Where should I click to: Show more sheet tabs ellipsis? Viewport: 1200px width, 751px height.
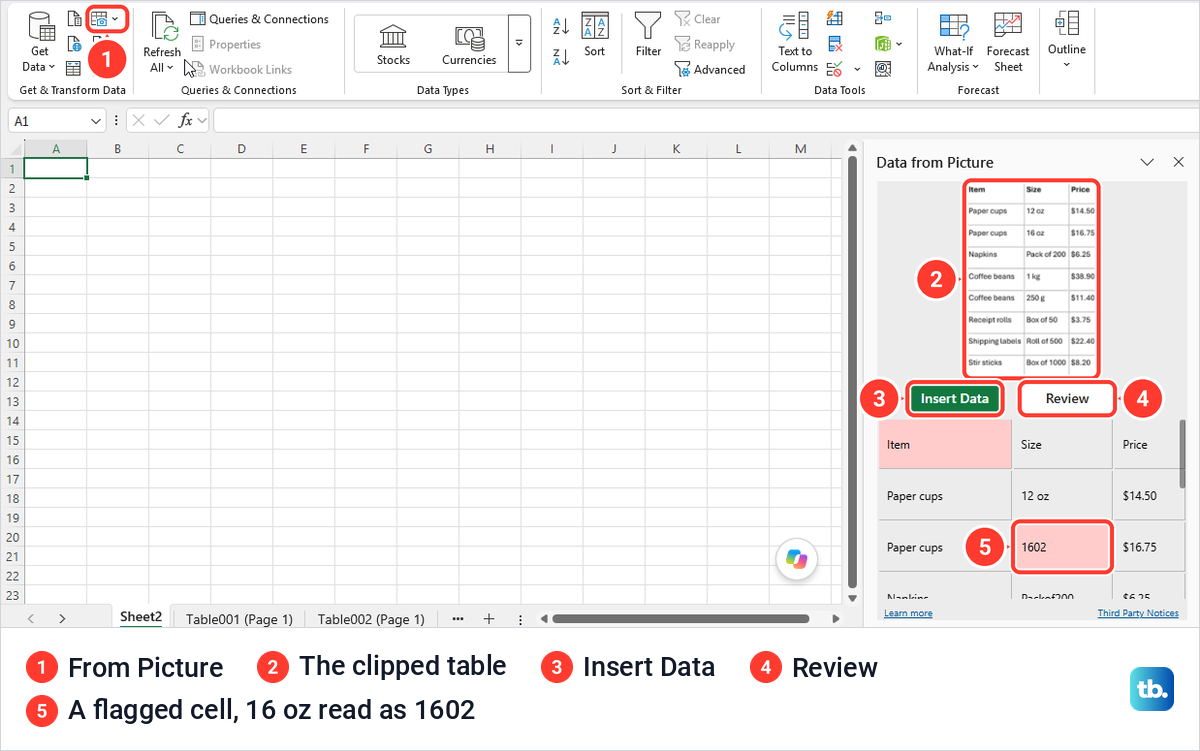coord(458,619)
